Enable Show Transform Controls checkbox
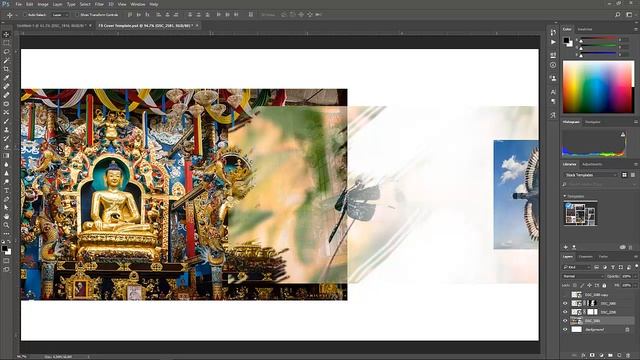640x360 pixels. pyautogui.click(x=77, y=15)
